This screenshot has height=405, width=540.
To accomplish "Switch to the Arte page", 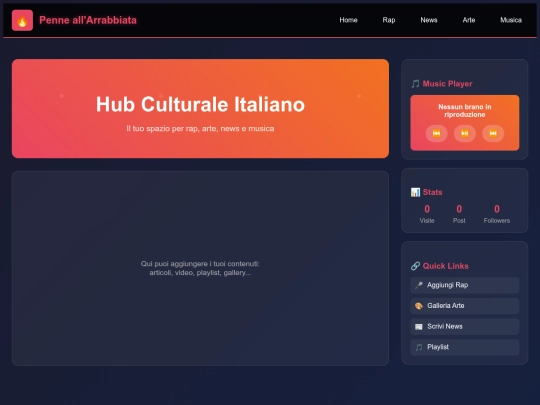I will click(468, 20).
